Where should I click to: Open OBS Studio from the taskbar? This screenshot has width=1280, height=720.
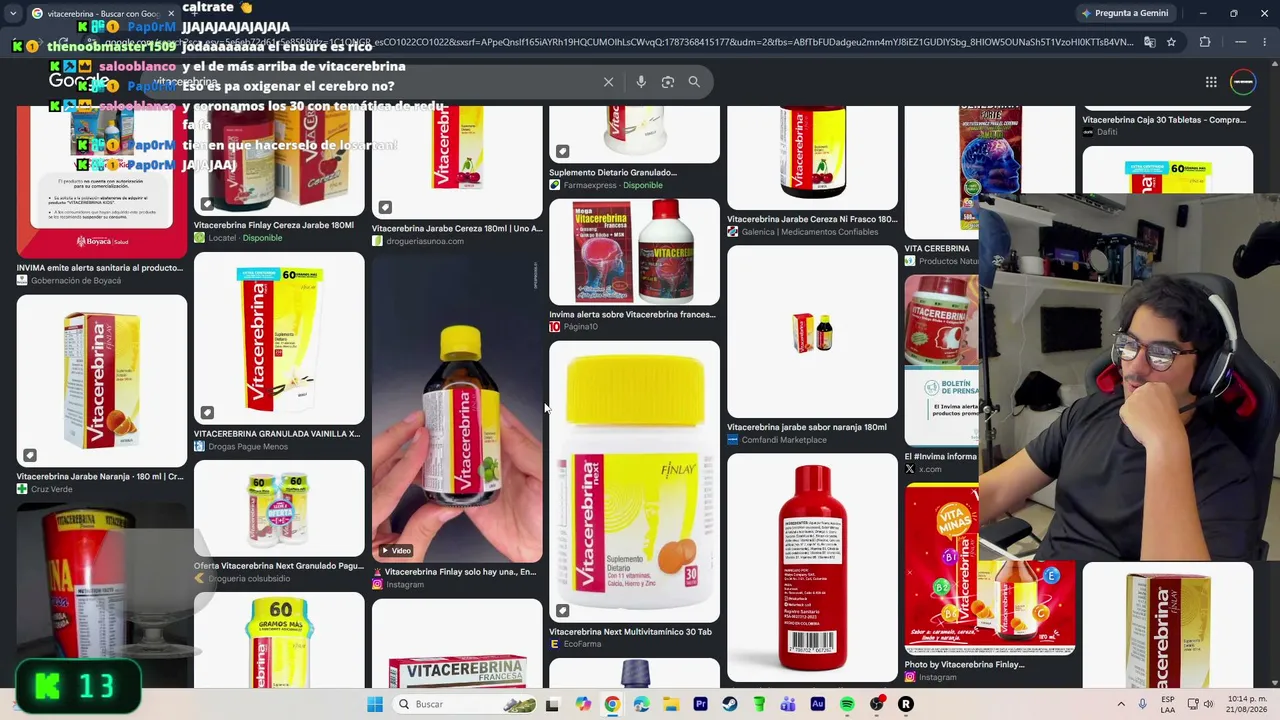877,704
